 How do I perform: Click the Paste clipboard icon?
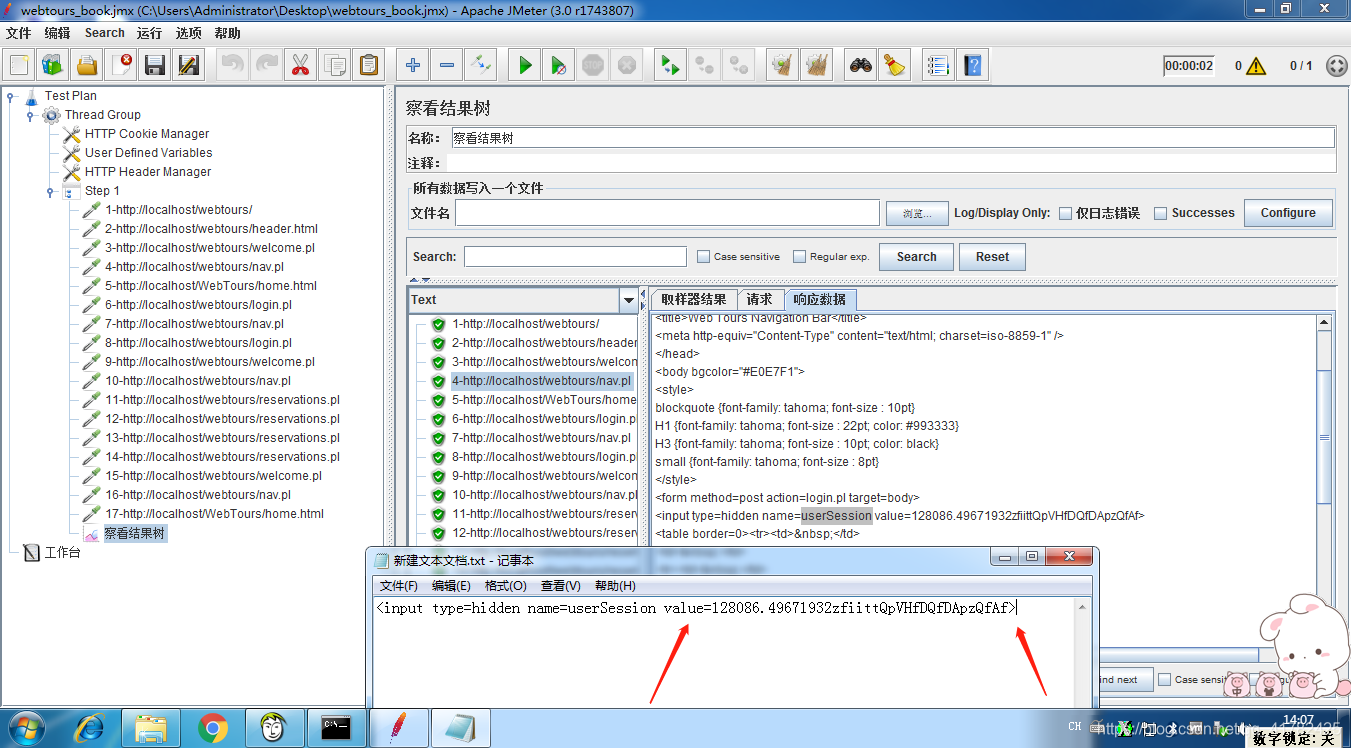click(368, 66)
